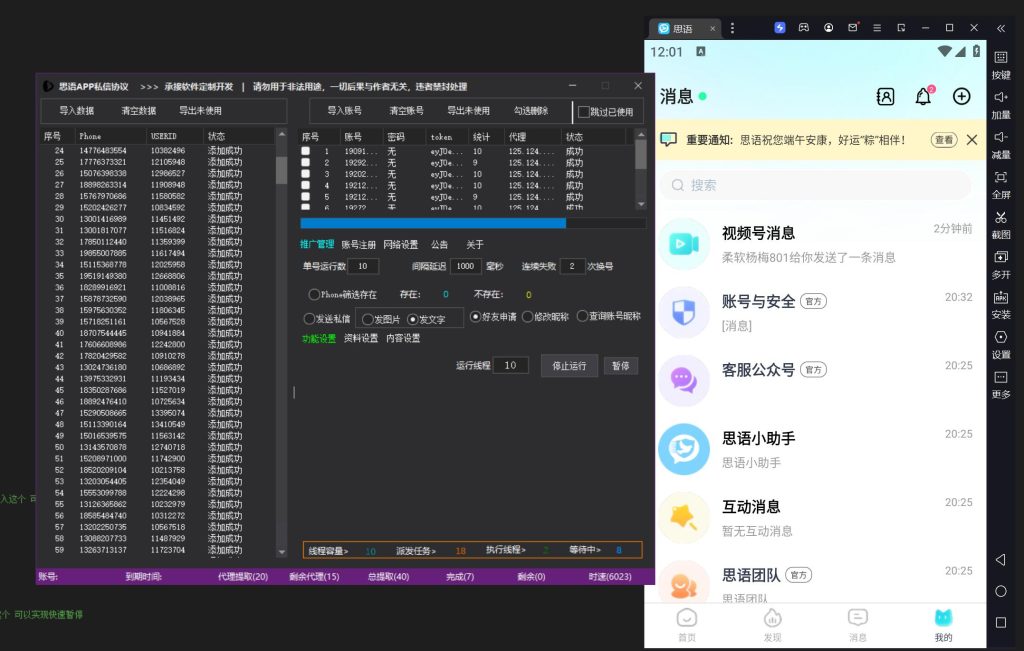1024x651 pixels.
Task: Select the 发送私信 radio button
Action: (309, 318)
